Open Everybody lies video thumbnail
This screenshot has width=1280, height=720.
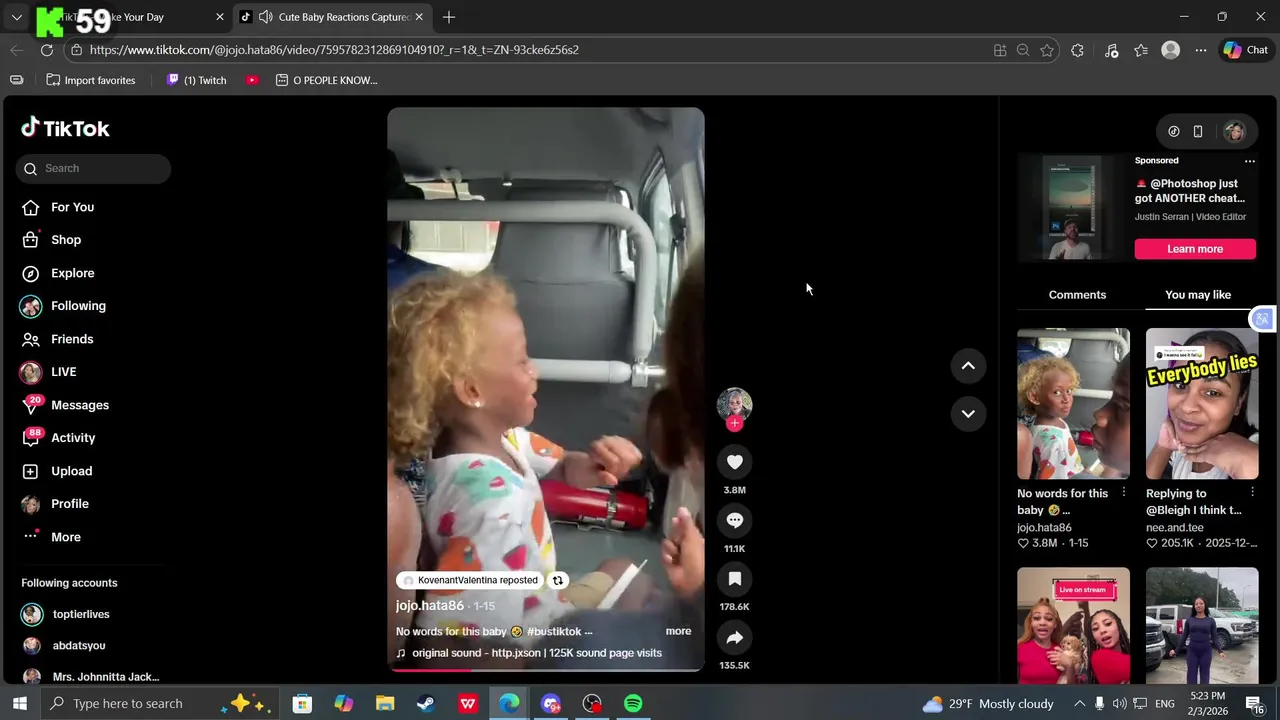(1202, 404)
